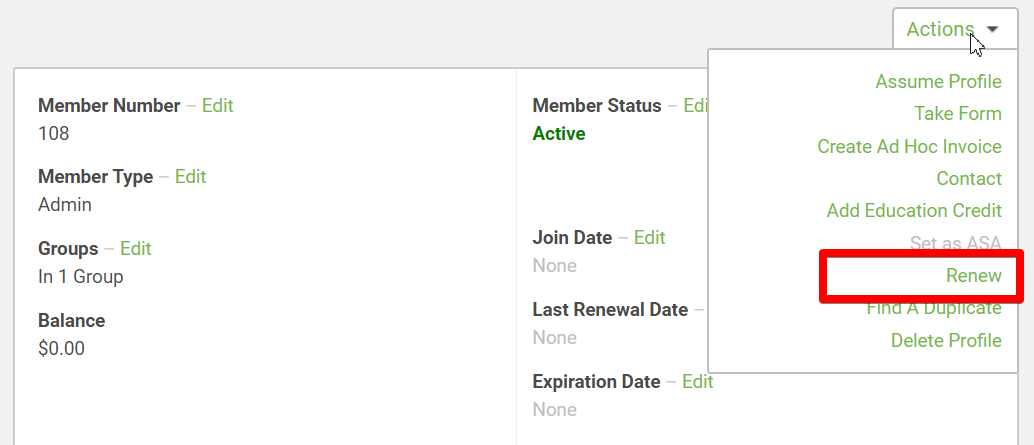Viewport: 1034px width, 445px height.
Task: Click the greyed Set as ASA item
Action: [956, 243]
